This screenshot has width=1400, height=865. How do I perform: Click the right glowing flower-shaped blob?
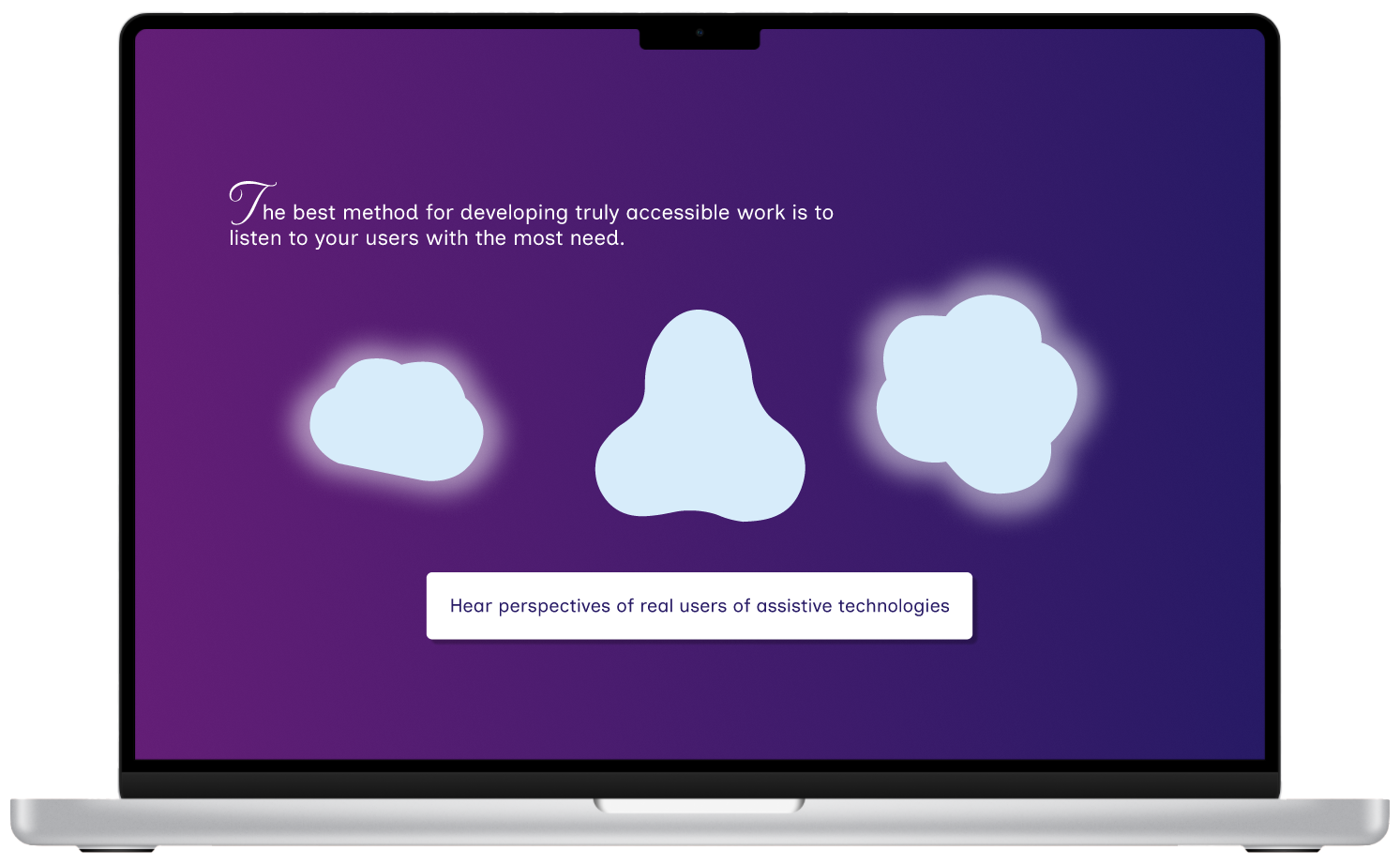coord(977,394)
